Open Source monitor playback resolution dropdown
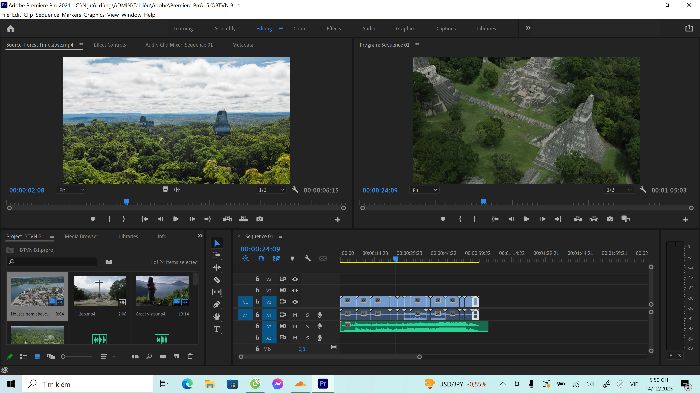 coord(271,190)
